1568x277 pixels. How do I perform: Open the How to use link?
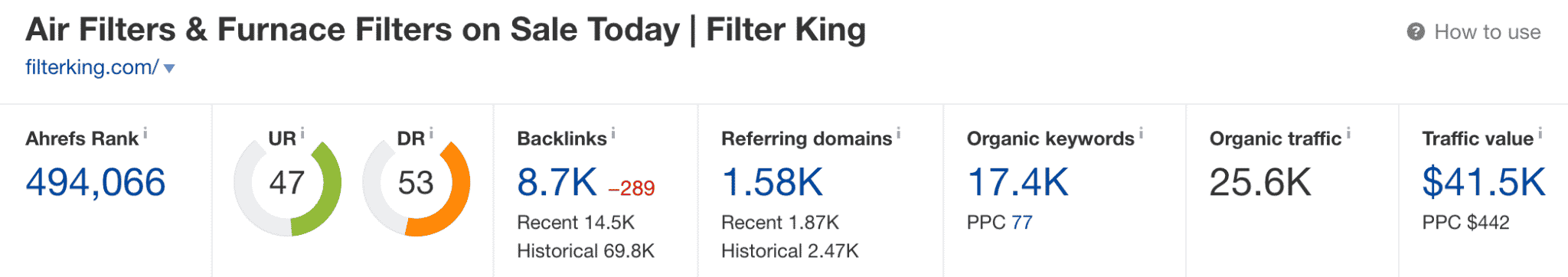[1487, 32]
